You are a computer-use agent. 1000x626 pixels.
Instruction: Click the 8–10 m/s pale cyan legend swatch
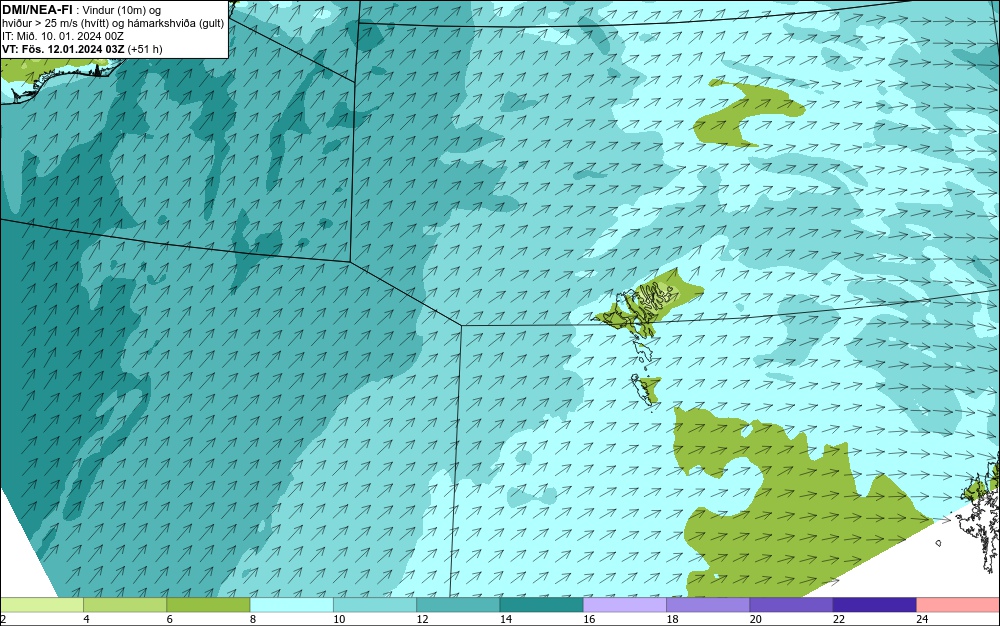(x=291, y=604)
